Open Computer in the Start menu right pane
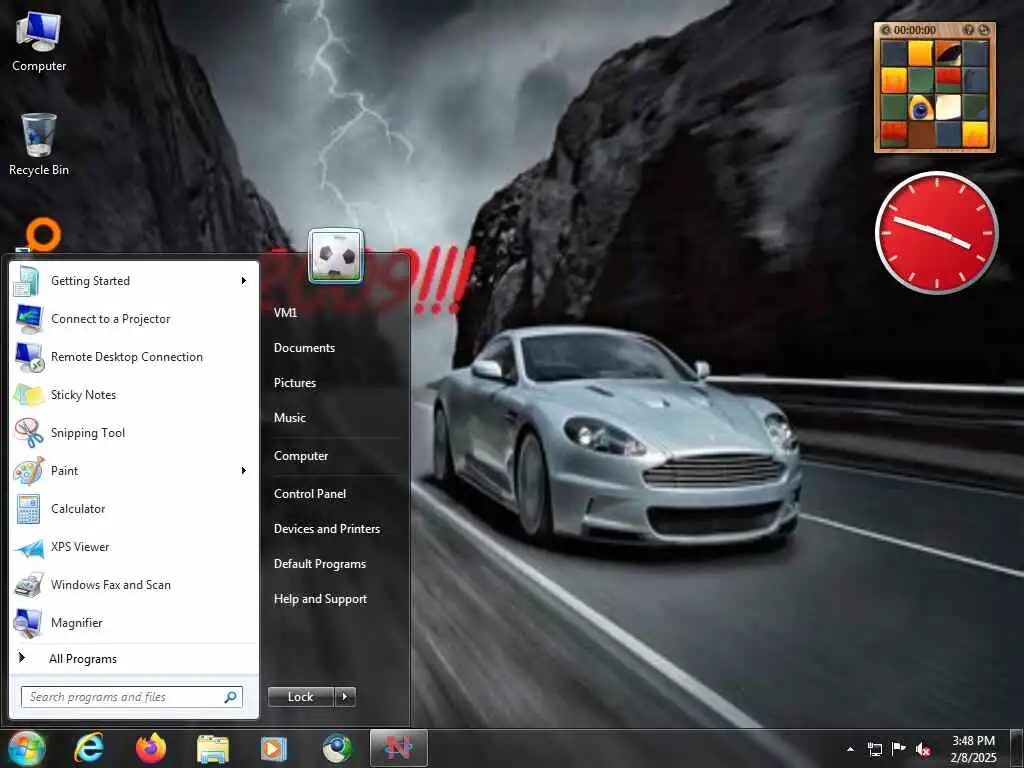The image size is (1024, 768). pos(301,456)
